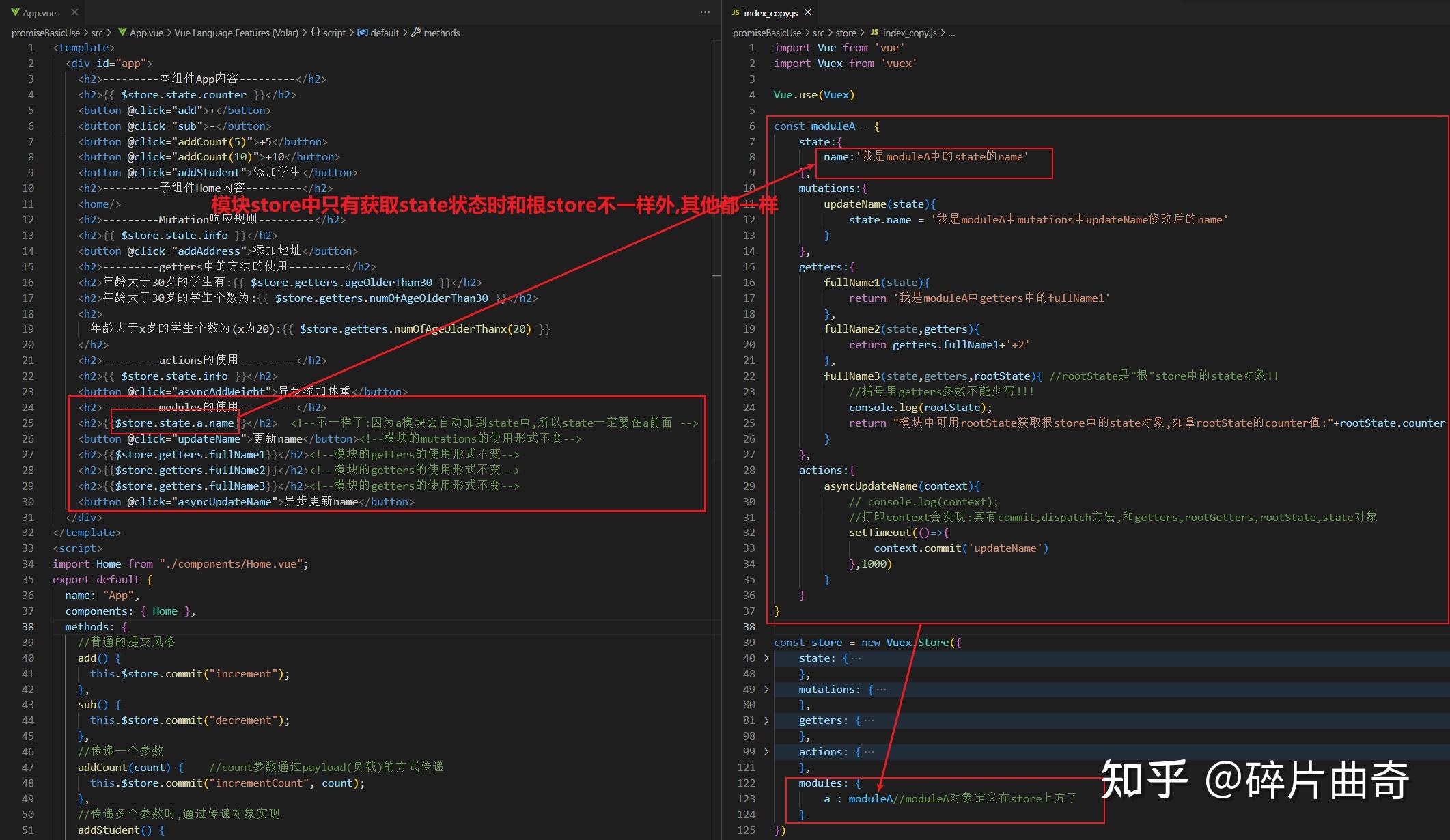Switch to the App.vue editor tab

[x=40, y=13]
